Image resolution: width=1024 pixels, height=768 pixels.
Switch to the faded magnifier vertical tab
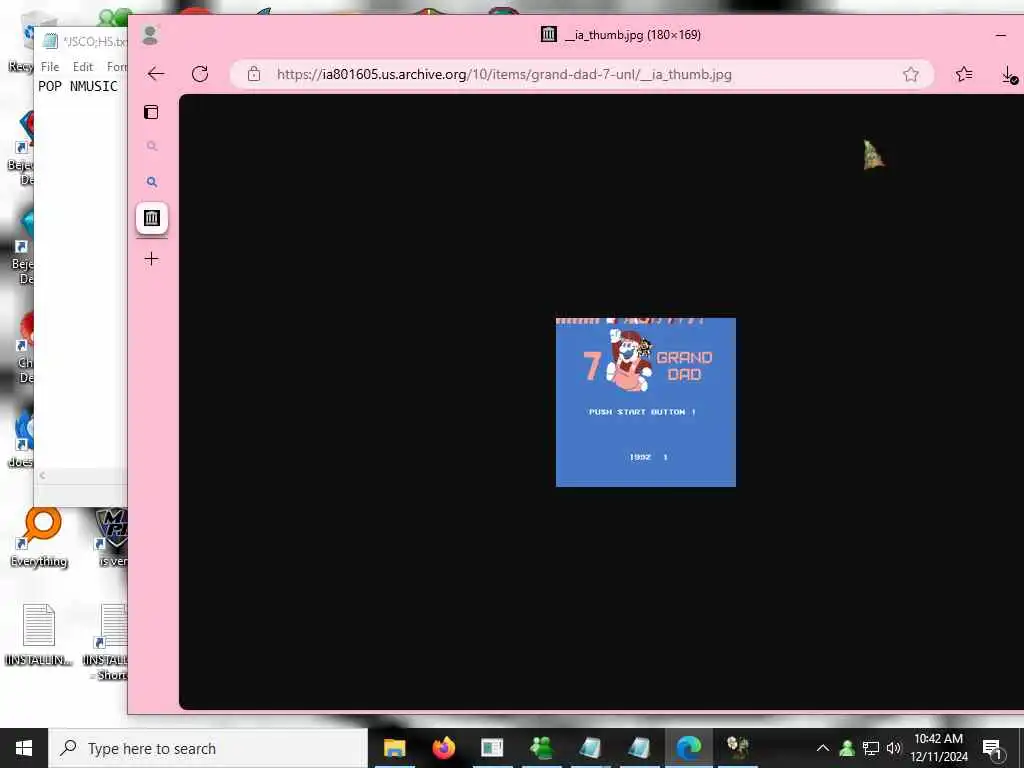(x=152, y=146)
